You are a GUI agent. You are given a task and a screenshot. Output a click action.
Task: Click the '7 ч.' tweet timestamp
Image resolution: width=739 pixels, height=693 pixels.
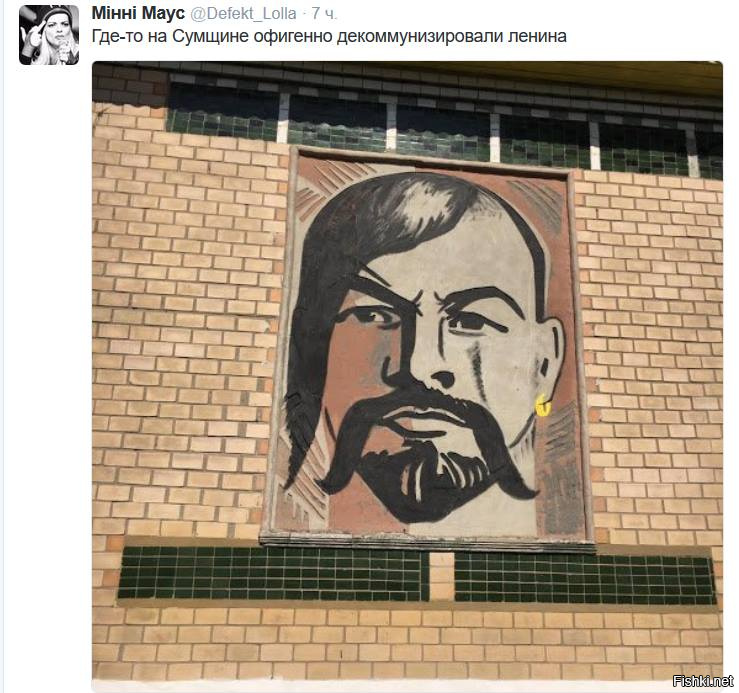(324, 14)
